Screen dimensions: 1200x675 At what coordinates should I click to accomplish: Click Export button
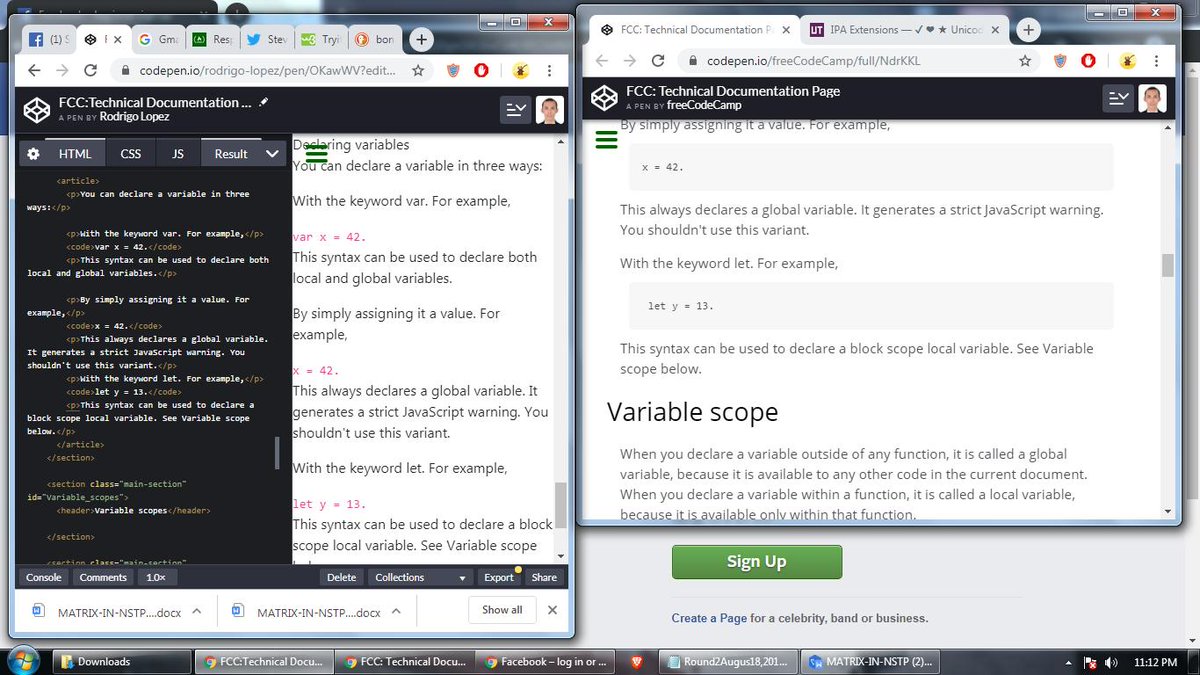pos(499,577)
